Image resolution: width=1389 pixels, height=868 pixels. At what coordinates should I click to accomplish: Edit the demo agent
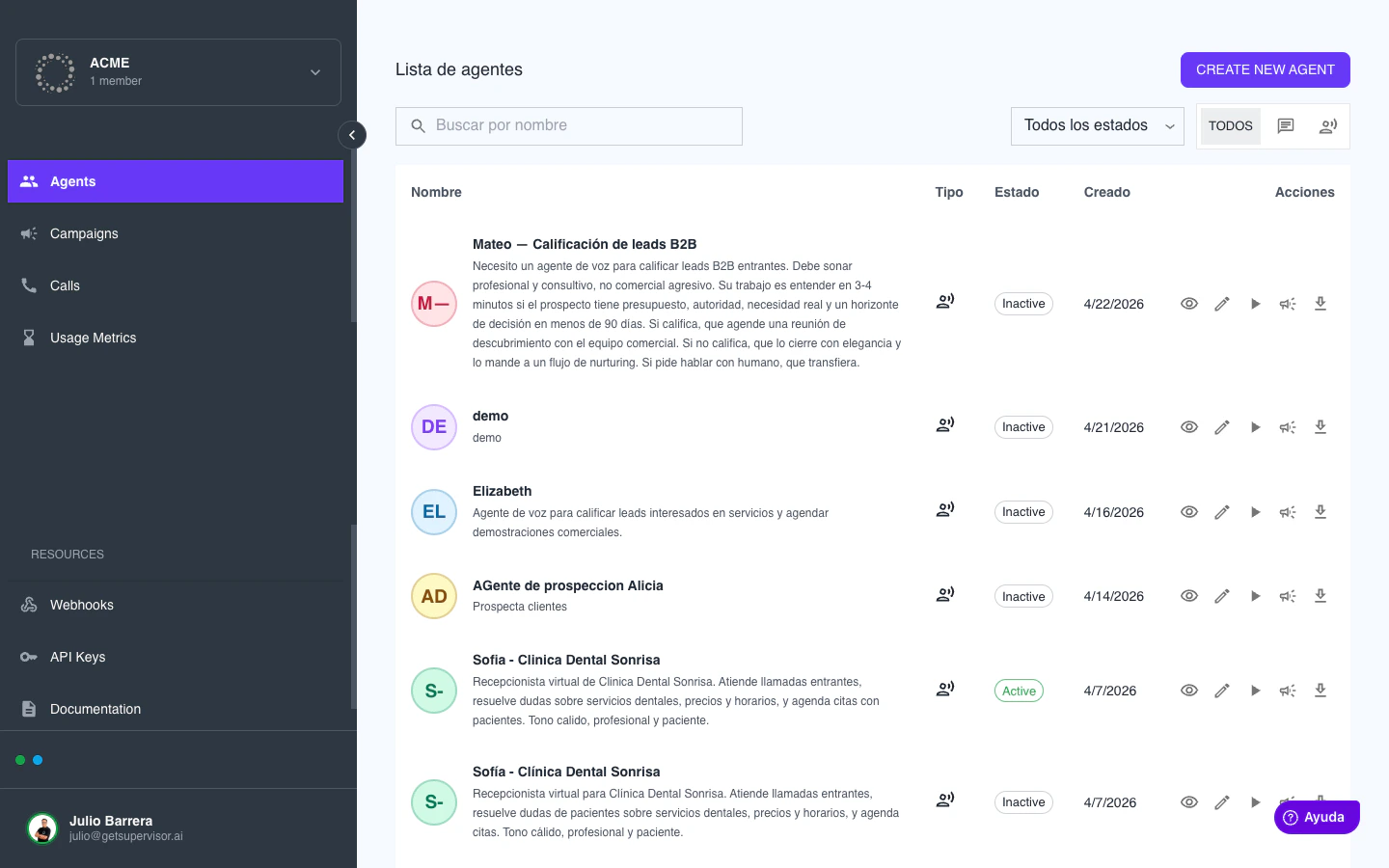coord(1222,427)
